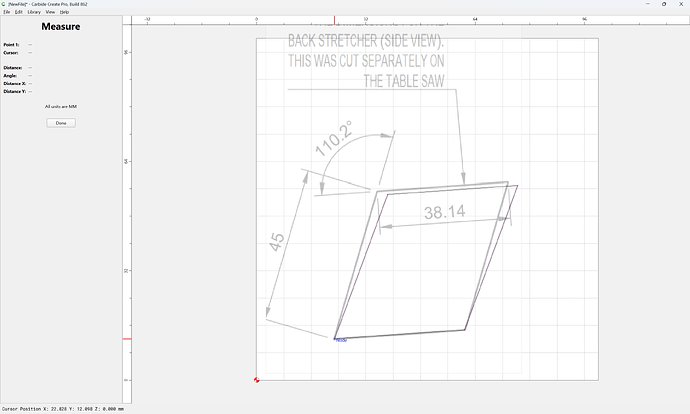The height and width of the screenshot is (414, 690).
Task: Click the Distance label in Measure panel
Action: tap(13, 68)
